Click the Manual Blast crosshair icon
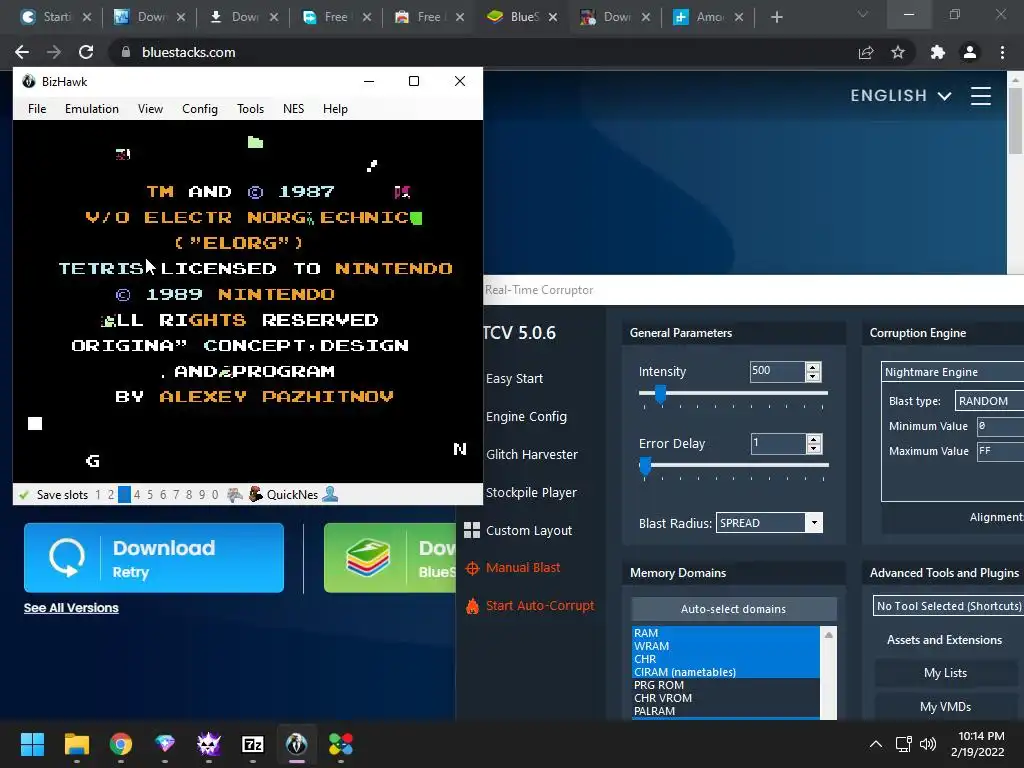1024x768 pixels. tap(472, 568)
